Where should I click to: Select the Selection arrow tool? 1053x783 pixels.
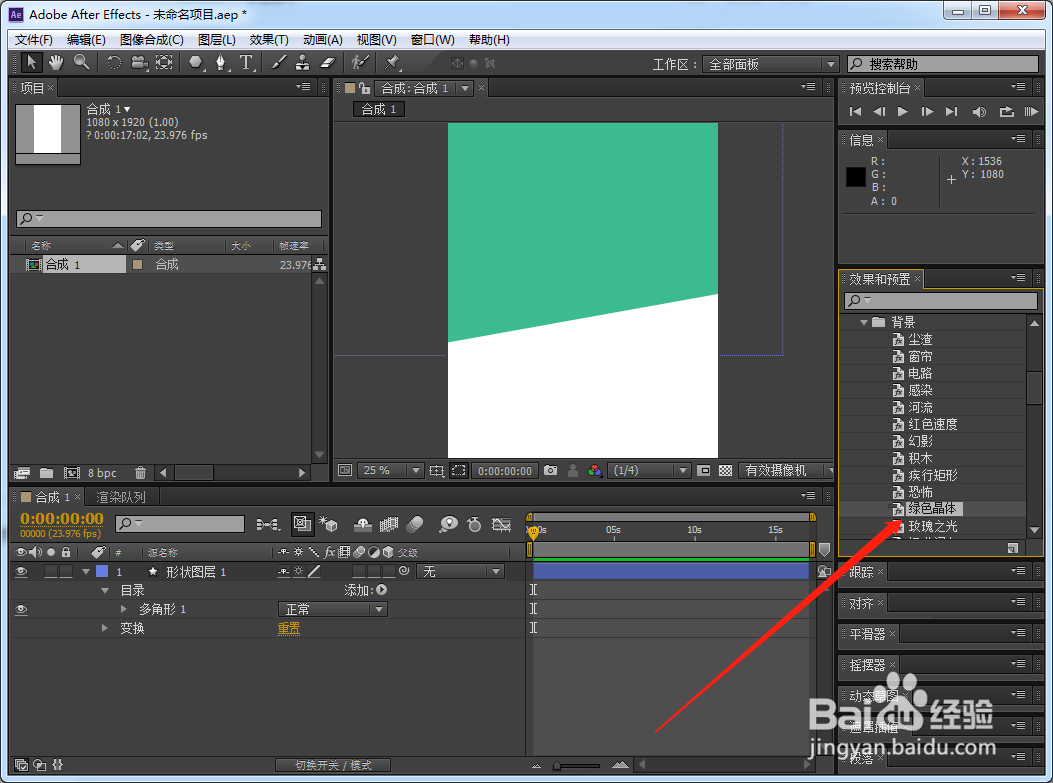coord(31,62)
